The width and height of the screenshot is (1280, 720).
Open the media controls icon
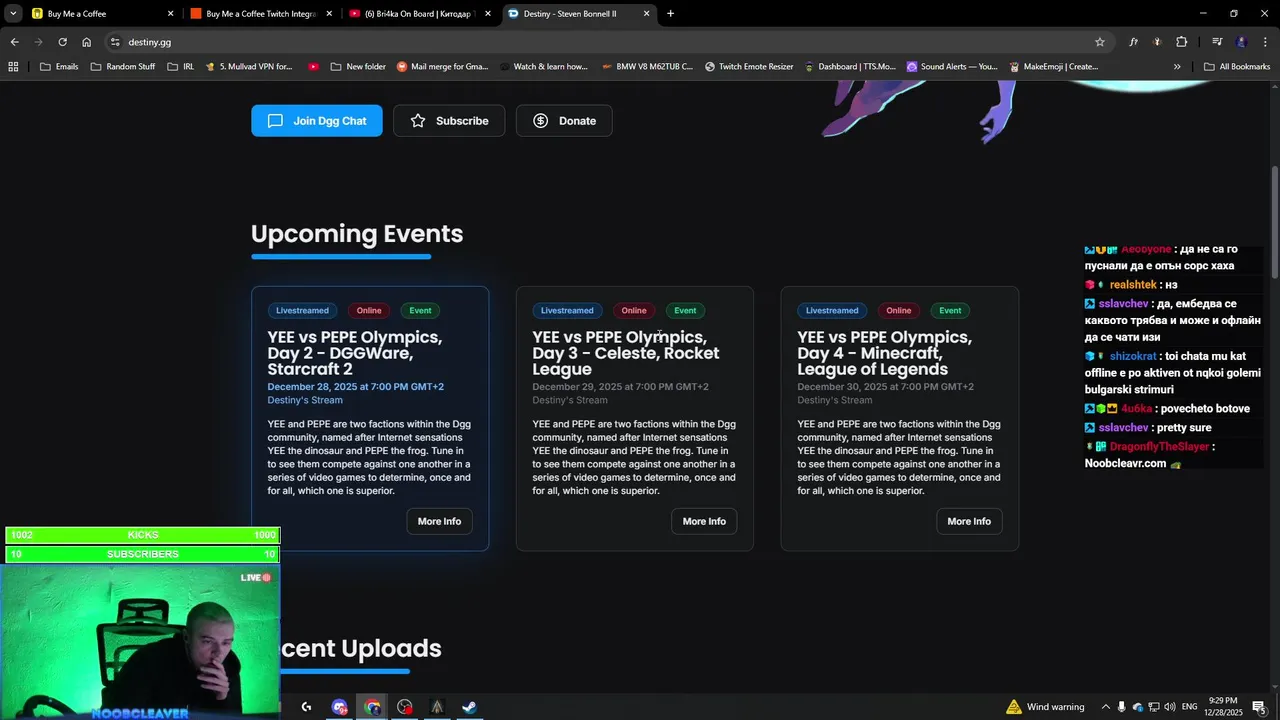point(1217,42)
